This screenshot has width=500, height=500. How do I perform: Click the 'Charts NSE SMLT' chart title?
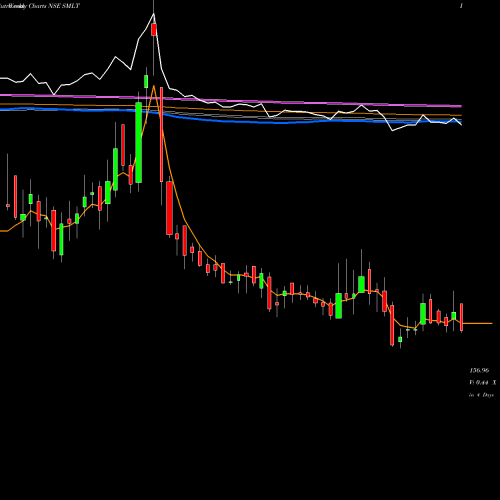tap(54, 6)
